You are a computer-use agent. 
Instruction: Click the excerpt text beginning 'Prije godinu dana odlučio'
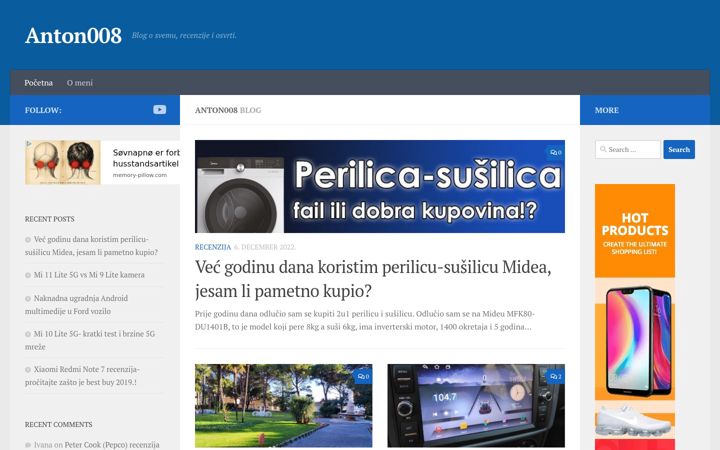point(365,320)
